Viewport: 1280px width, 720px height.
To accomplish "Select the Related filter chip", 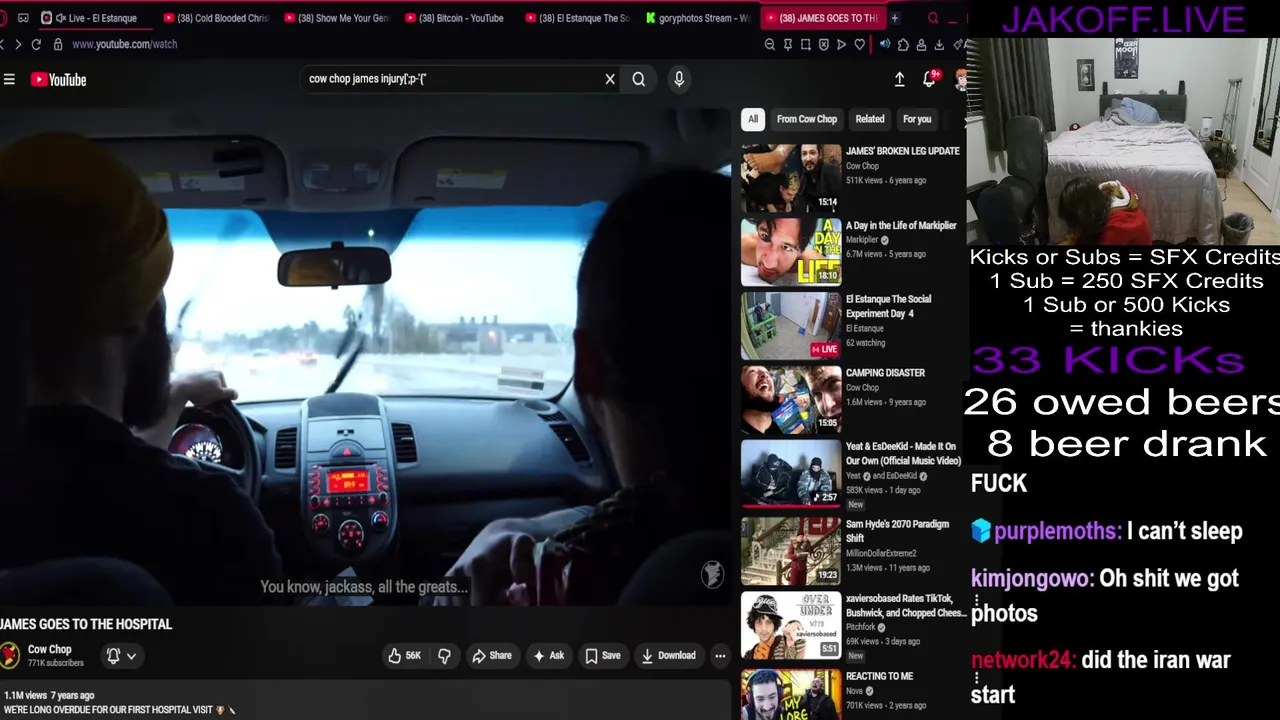I will pyautogui.click(x=870, y=119).
